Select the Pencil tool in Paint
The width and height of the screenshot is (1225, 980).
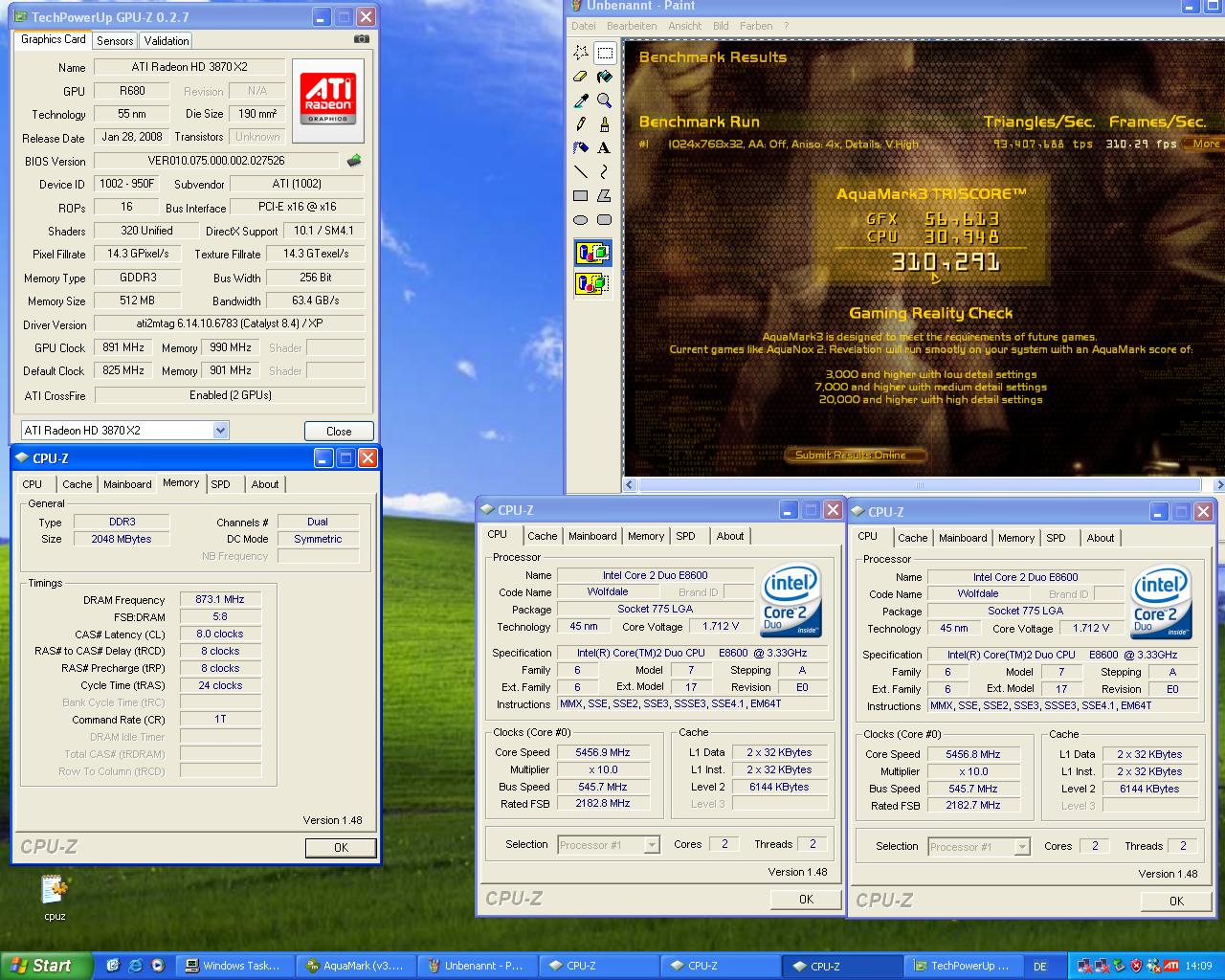coord(581,124)
